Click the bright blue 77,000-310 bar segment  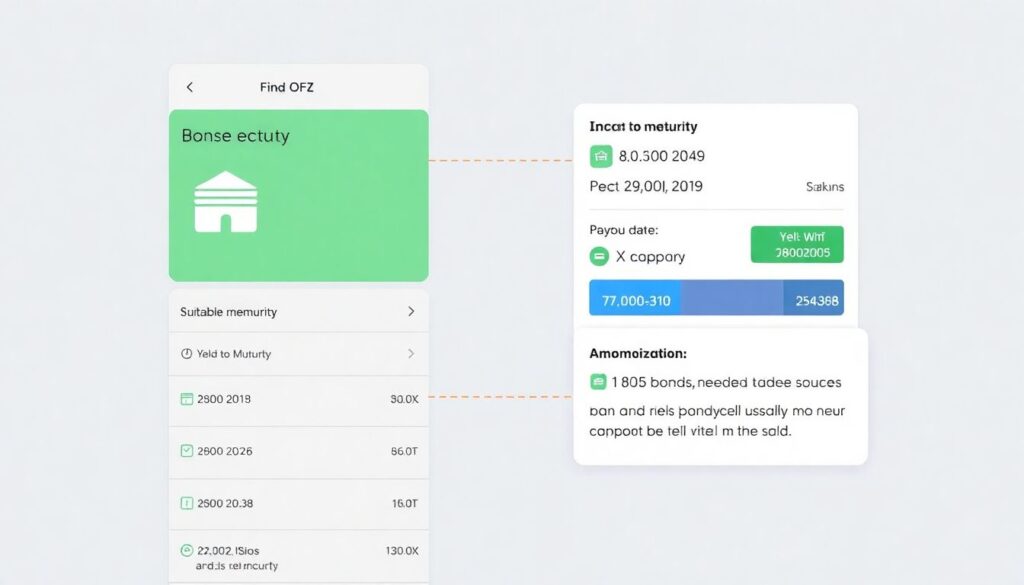click(x=635, y=299)
